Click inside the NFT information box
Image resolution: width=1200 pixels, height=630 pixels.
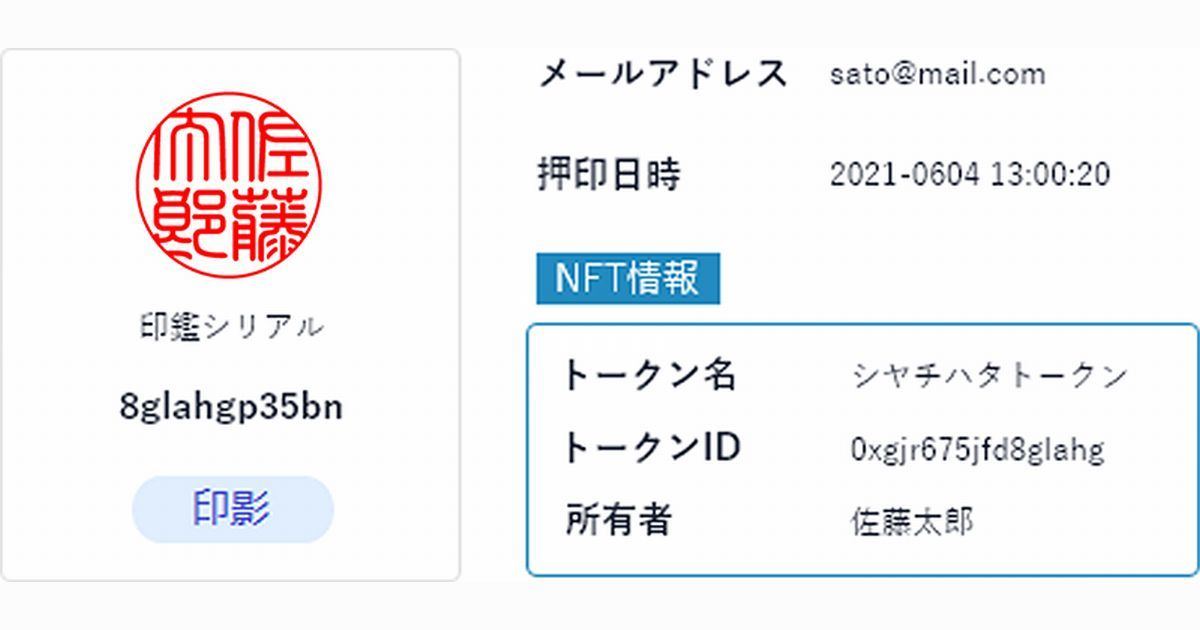[x=862, y=450]
